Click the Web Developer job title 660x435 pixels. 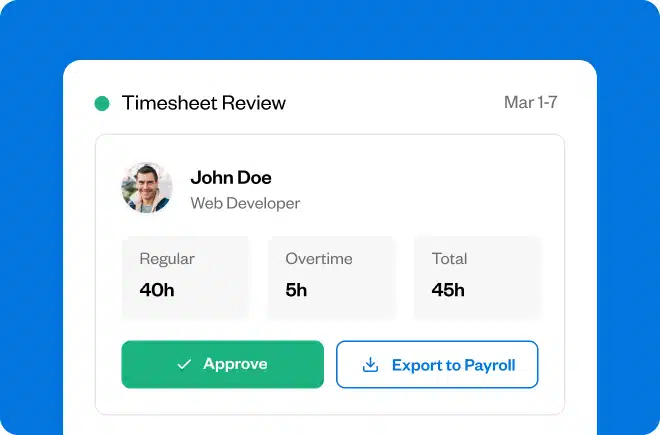245,203
